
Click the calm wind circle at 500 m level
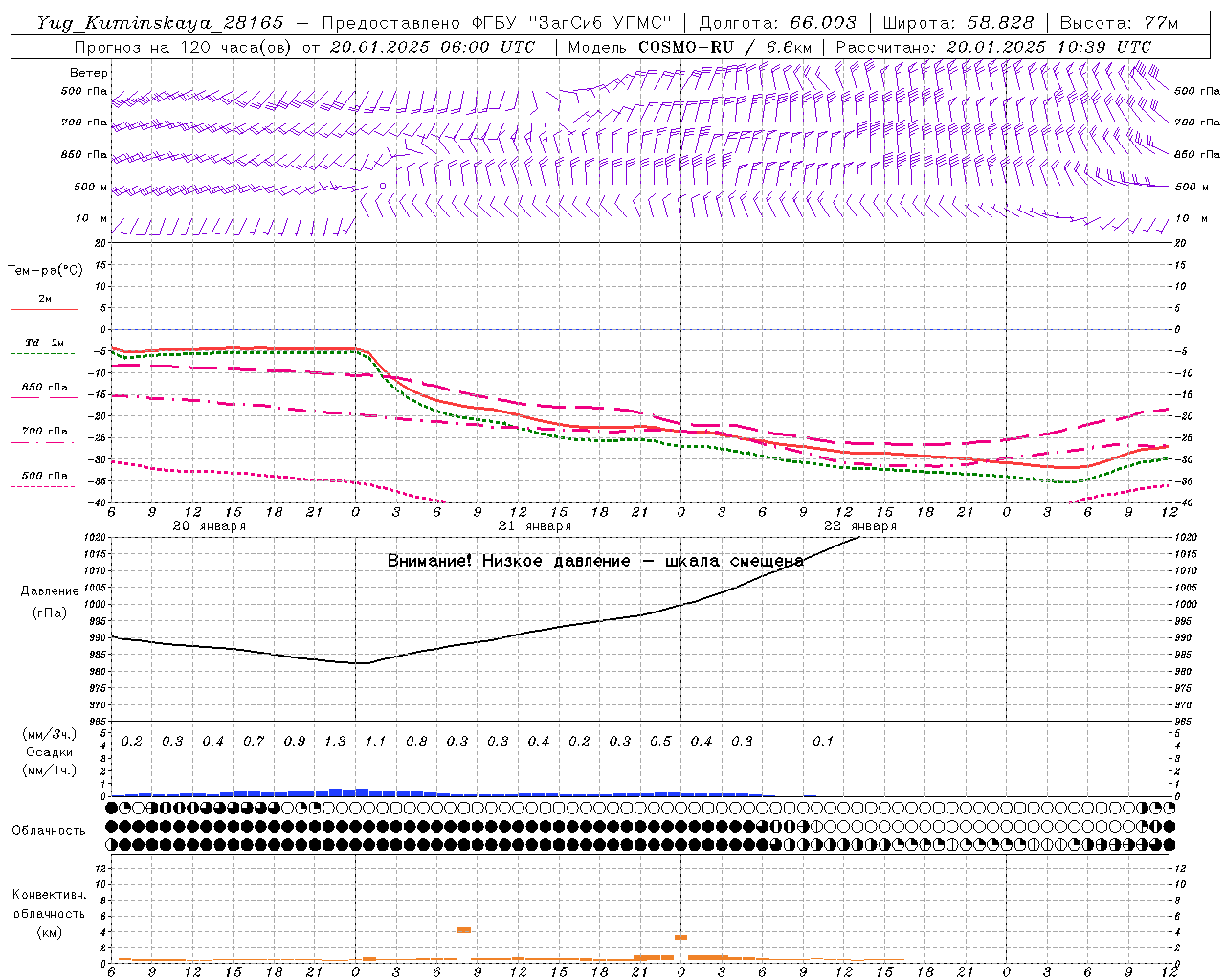point(382,186)
